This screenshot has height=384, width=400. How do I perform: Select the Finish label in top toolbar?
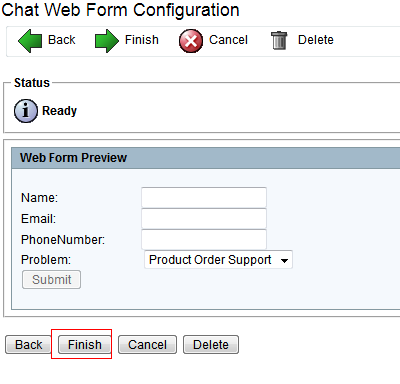point(142,40)
